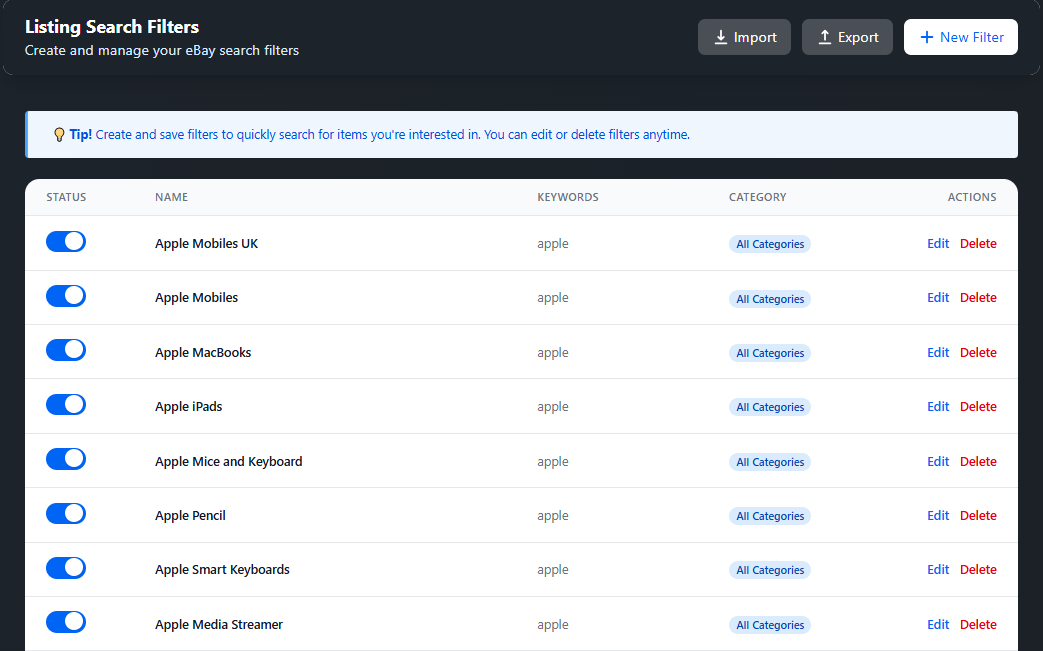Click All Categories badge for Apple MacBooks
The height and width of the screenshot is (651, 1043).
point(769,353)
